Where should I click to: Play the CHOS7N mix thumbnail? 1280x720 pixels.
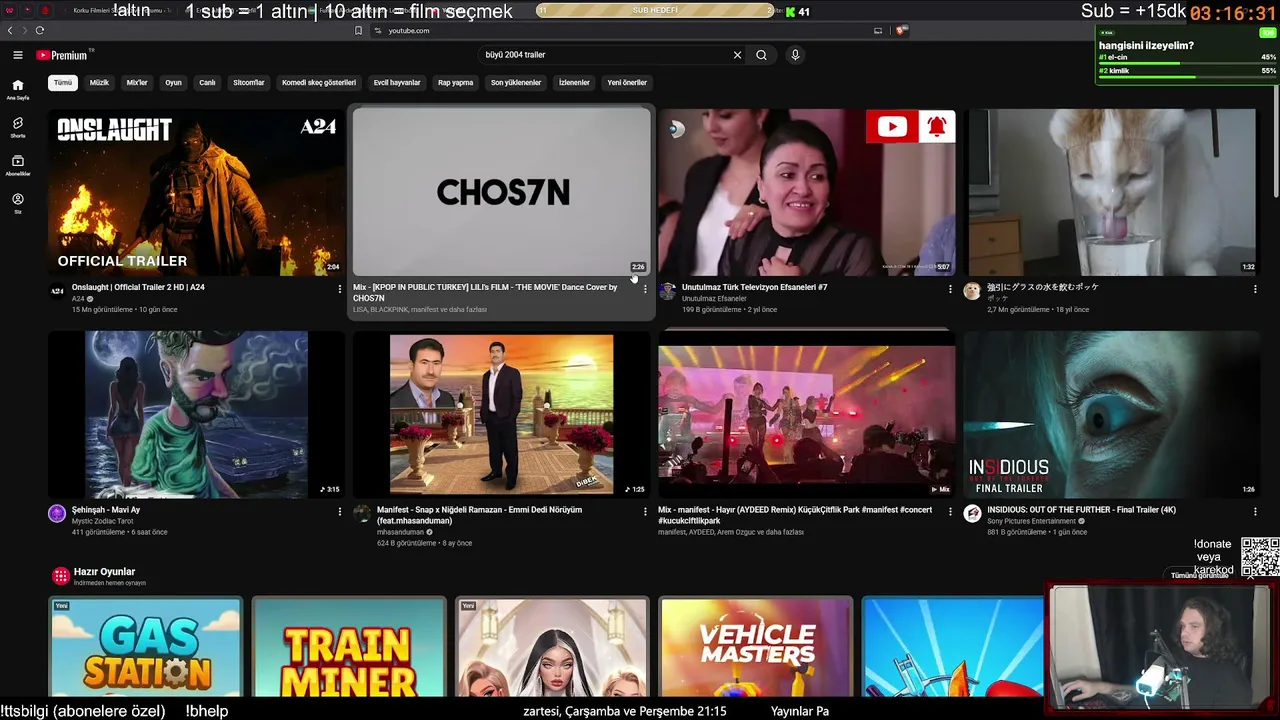click(501, 192)
